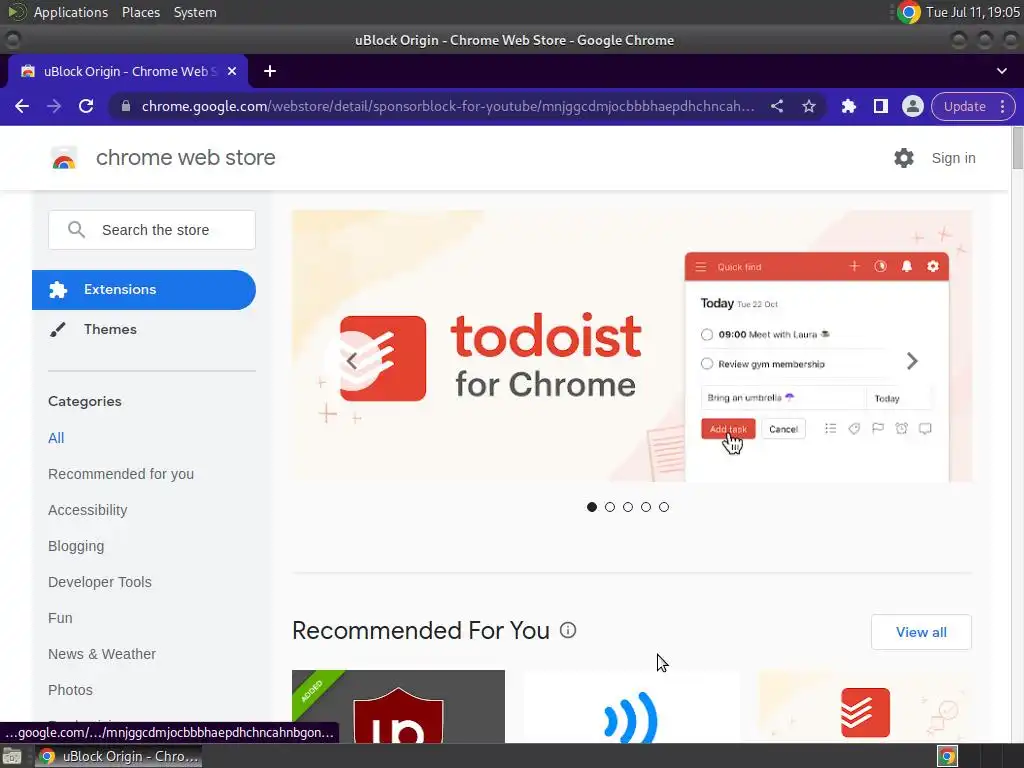Viewport: 1024px width, 768px height.
Task: Click the Search the store field
Action: tap(152, 230)
